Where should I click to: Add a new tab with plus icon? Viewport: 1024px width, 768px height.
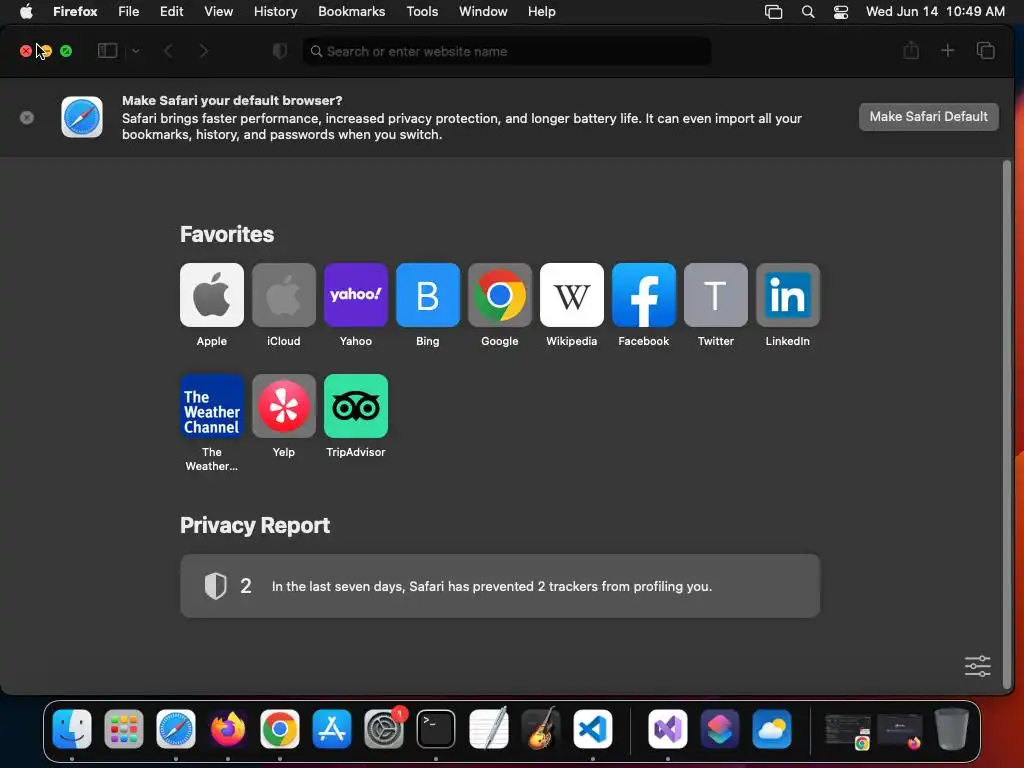coord(948,50)
